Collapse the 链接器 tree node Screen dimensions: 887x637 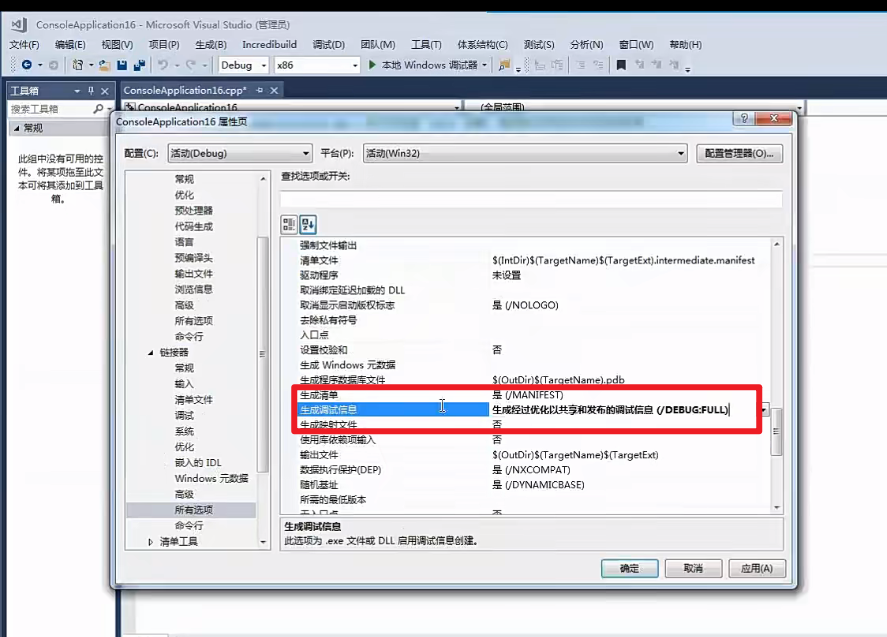coord(150,352)
